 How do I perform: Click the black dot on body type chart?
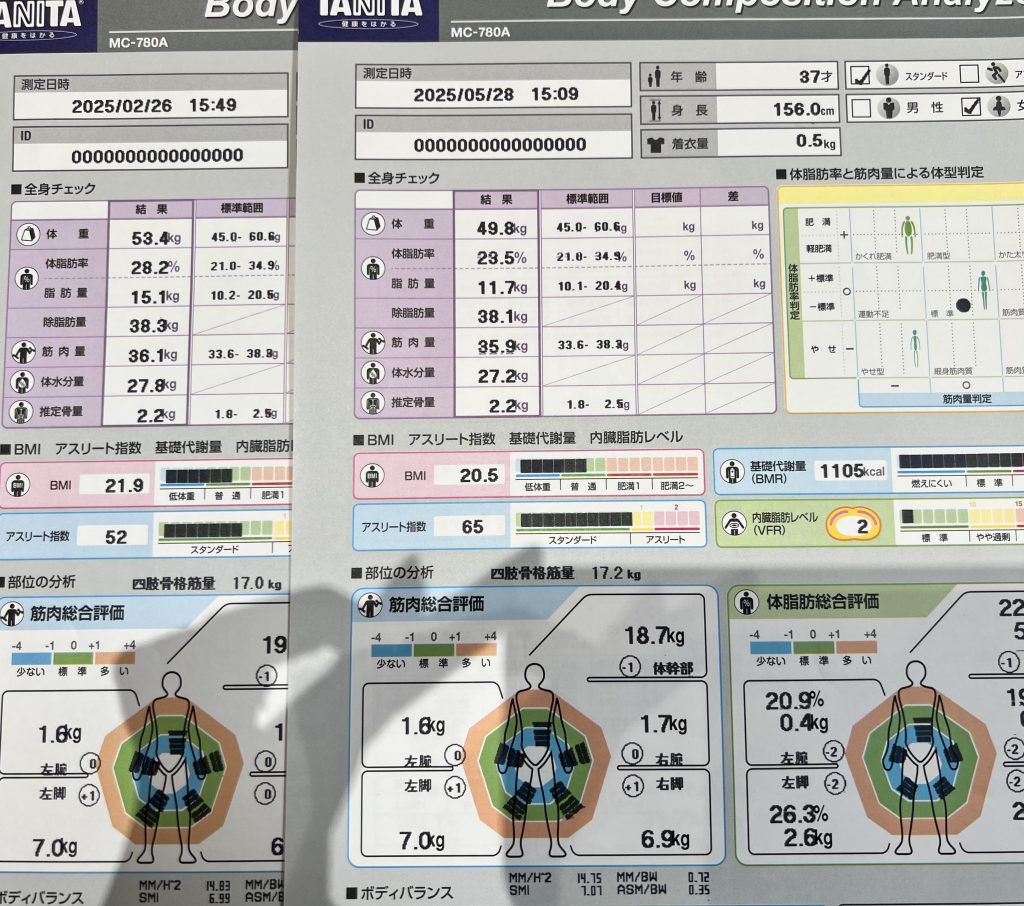(964, 305)
